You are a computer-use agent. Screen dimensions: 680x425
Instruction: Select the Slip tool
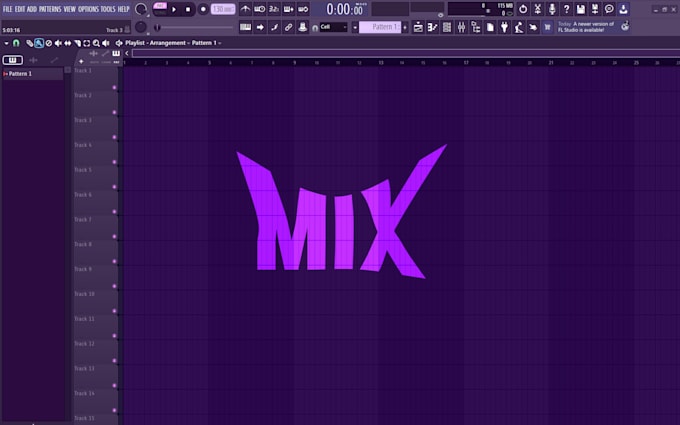tap(68, 43)
